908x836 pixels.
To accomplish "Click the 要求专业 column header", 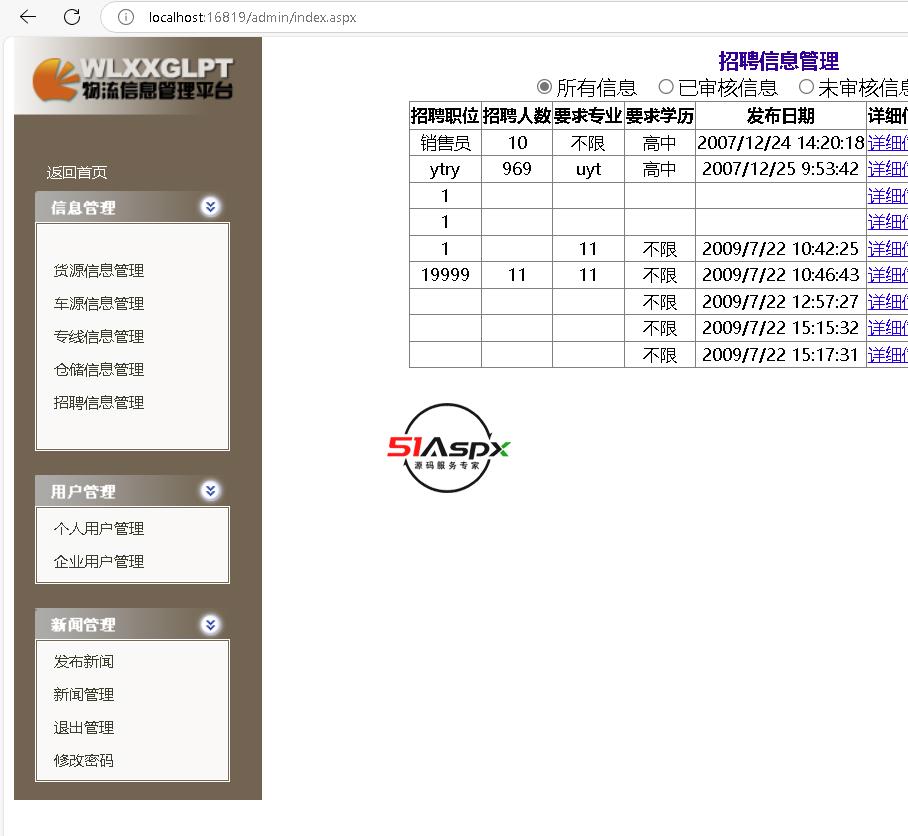I will [x=588, y=116].
